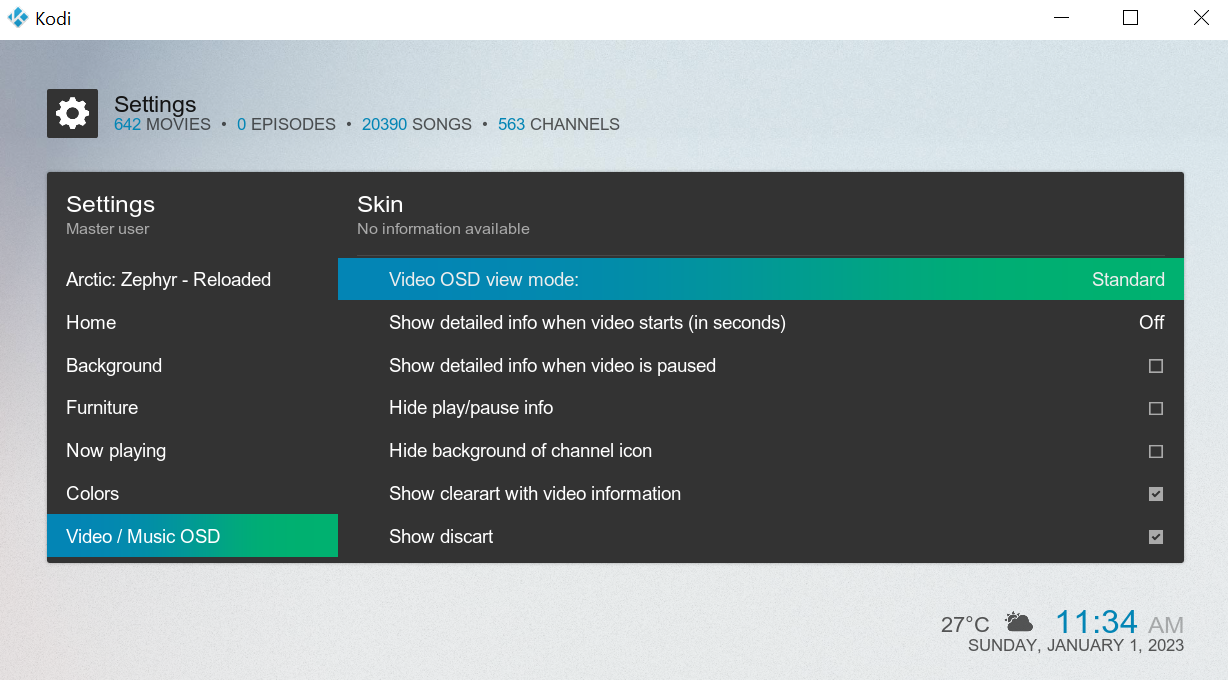Viewport: 1228px width, 680px height.
Task: Switch to the Background settings category
Action: click(x=114, y=366)
